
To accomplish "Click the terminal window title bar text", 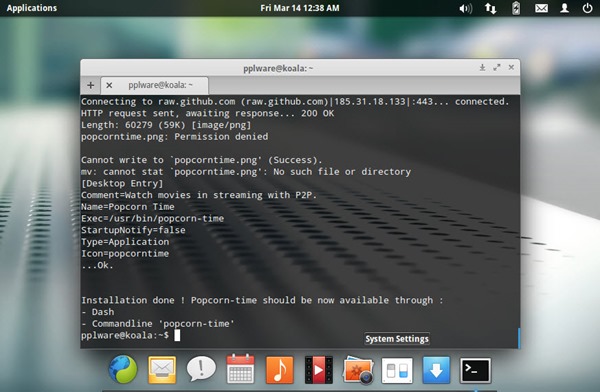I will pos(278,68).
